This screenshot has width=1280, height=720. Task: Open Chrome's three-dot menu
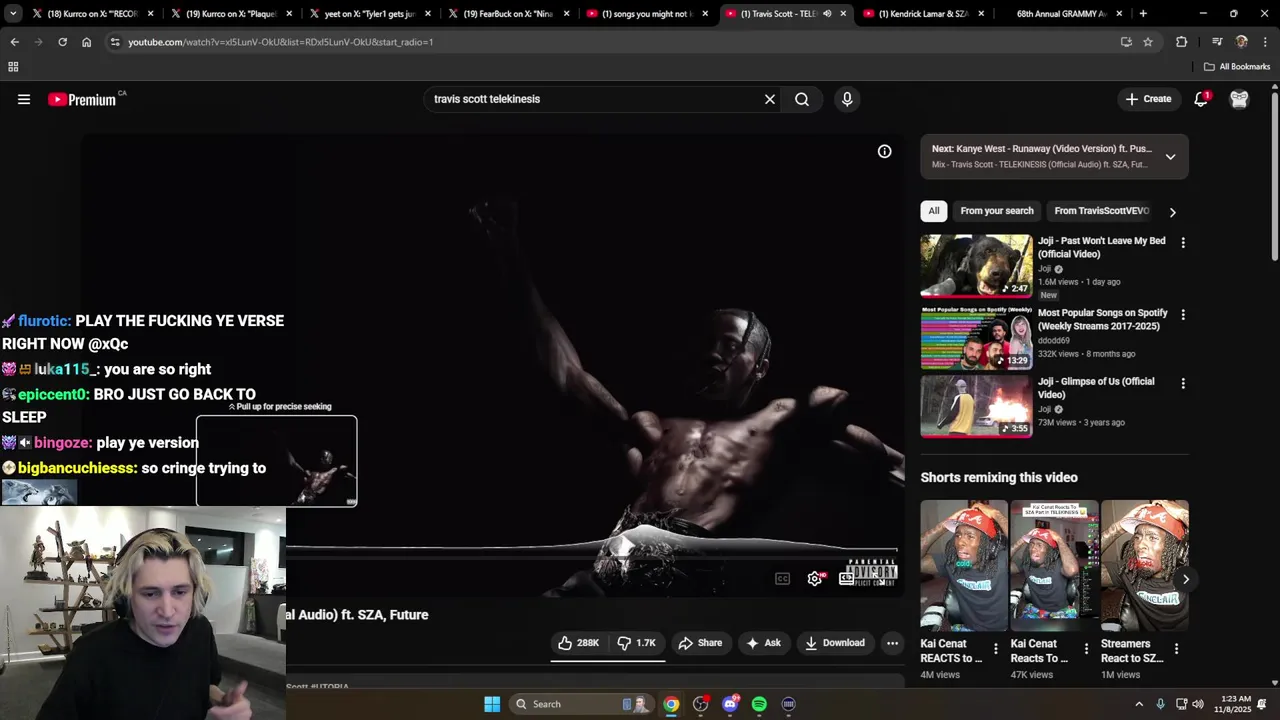[1265, 42]
